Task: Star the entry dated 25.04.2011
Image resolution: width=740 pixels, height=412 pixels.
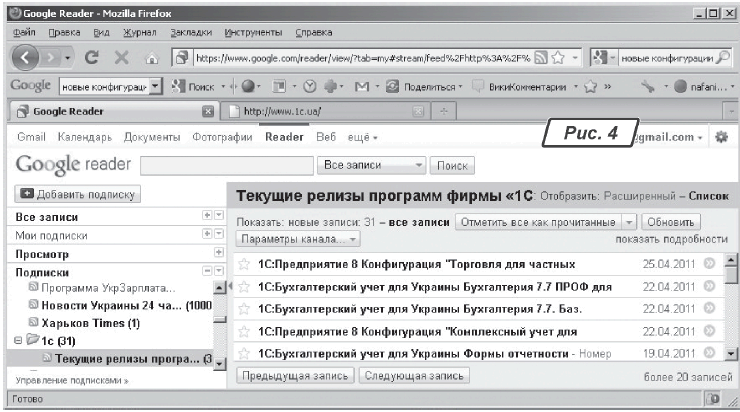Action: [243, 264]
